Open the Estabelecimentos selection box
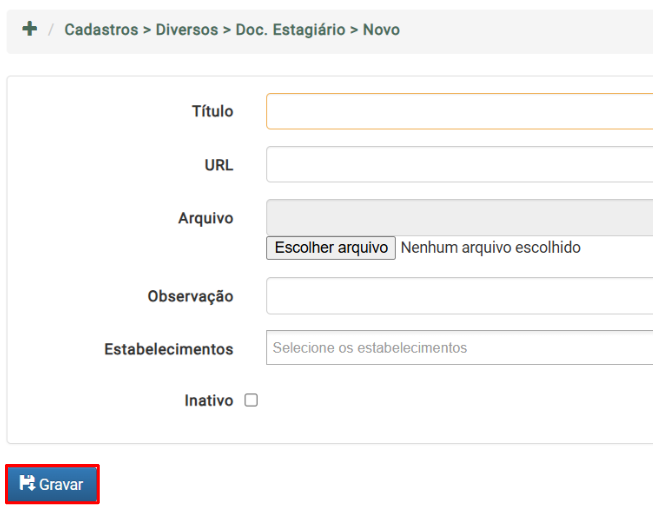 point(459,347)
